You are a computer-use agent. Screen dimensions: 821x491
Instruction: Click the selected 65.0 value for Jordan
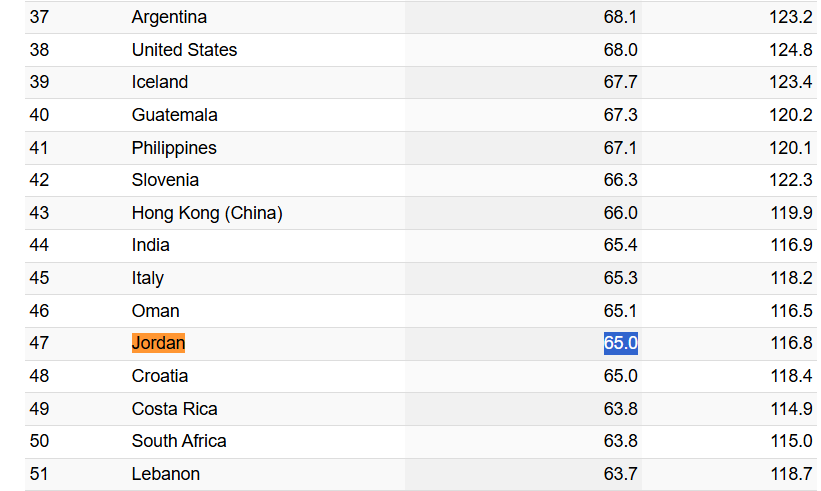[x=620, y=343]
